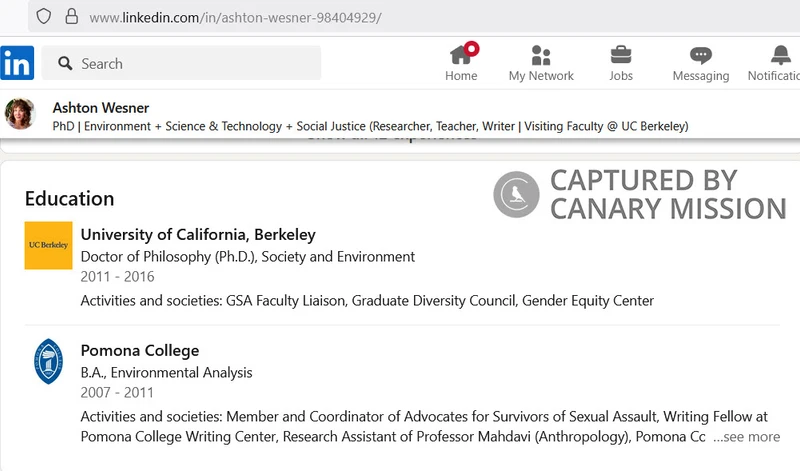Screen dimensions: 800x471
Task: Open the Home feed icon
Action: coord(461,55)
